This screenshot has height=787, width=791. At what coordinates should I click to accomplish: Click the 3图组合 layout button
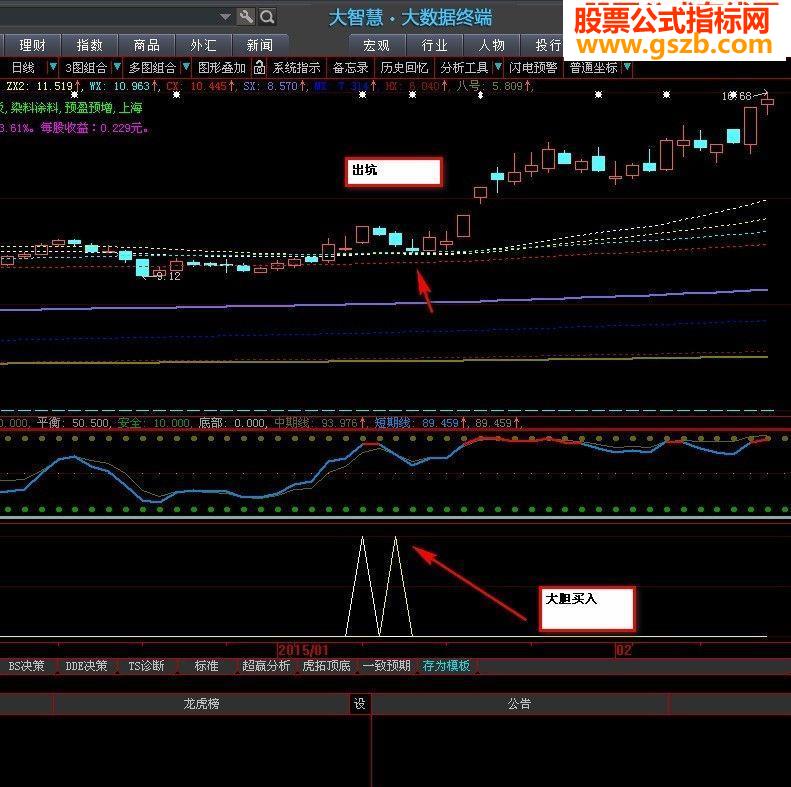[85, 68]
